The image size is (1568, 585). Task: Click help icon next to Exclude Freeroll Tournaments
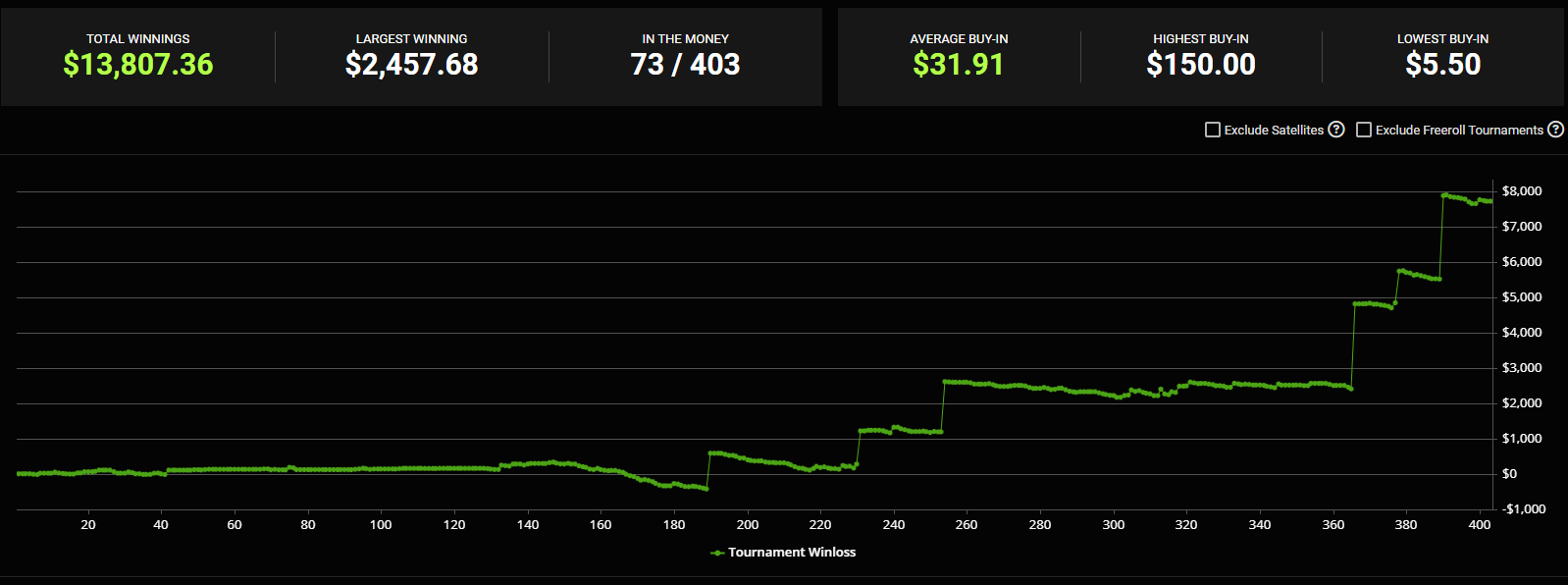click(x=1555, y=130)
